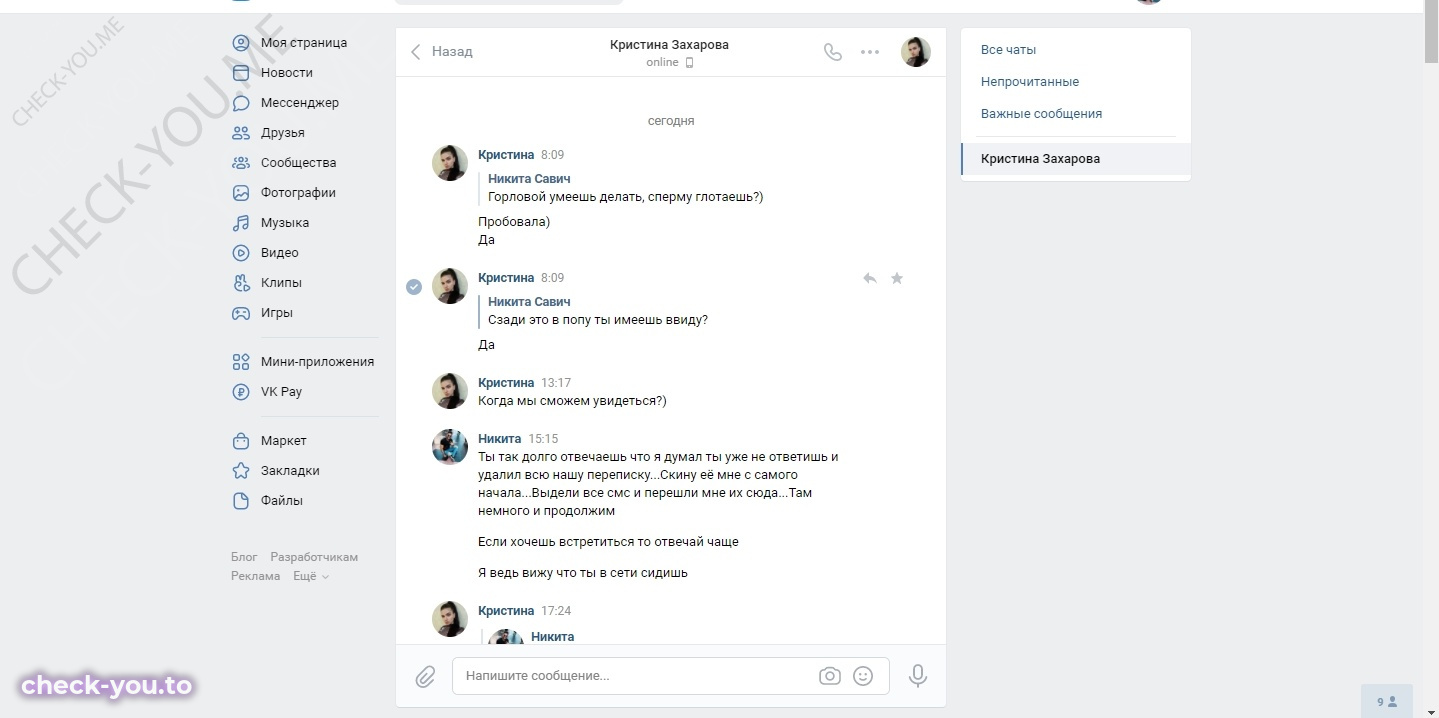The width and height of the screenshot is (1439, 718).
Task: Click Кристина sender name at 17:24
Action: [506, 611]
